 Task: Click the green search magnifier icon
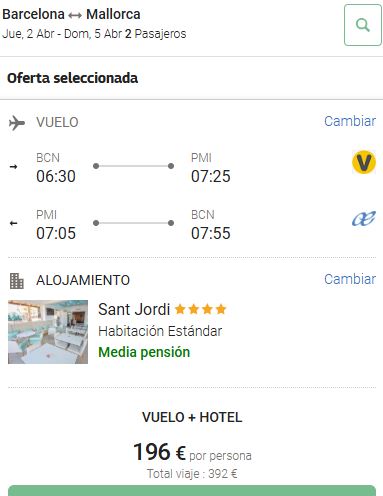click(363, 25)
